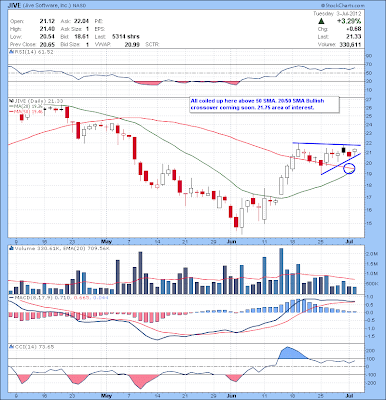
Task: Click the Tuesday 3-Jul-2012 date
Action: (337, 14)
